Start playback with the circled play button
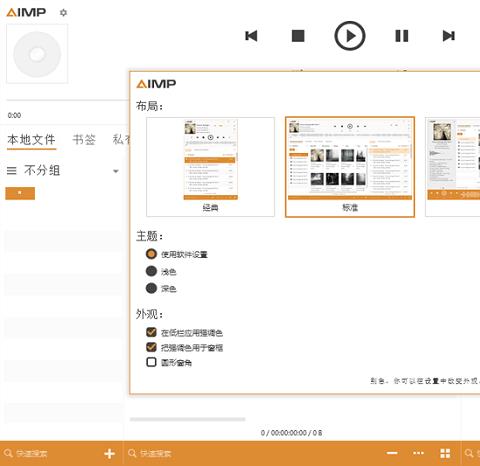This screenshot has width=480, height=466. [x=350, y=36]
